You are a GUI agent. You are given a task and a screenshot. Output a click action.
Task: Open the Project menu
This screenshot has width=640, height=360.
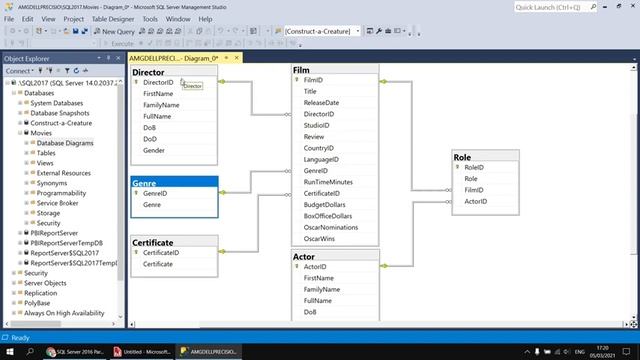tap(73, 19)
